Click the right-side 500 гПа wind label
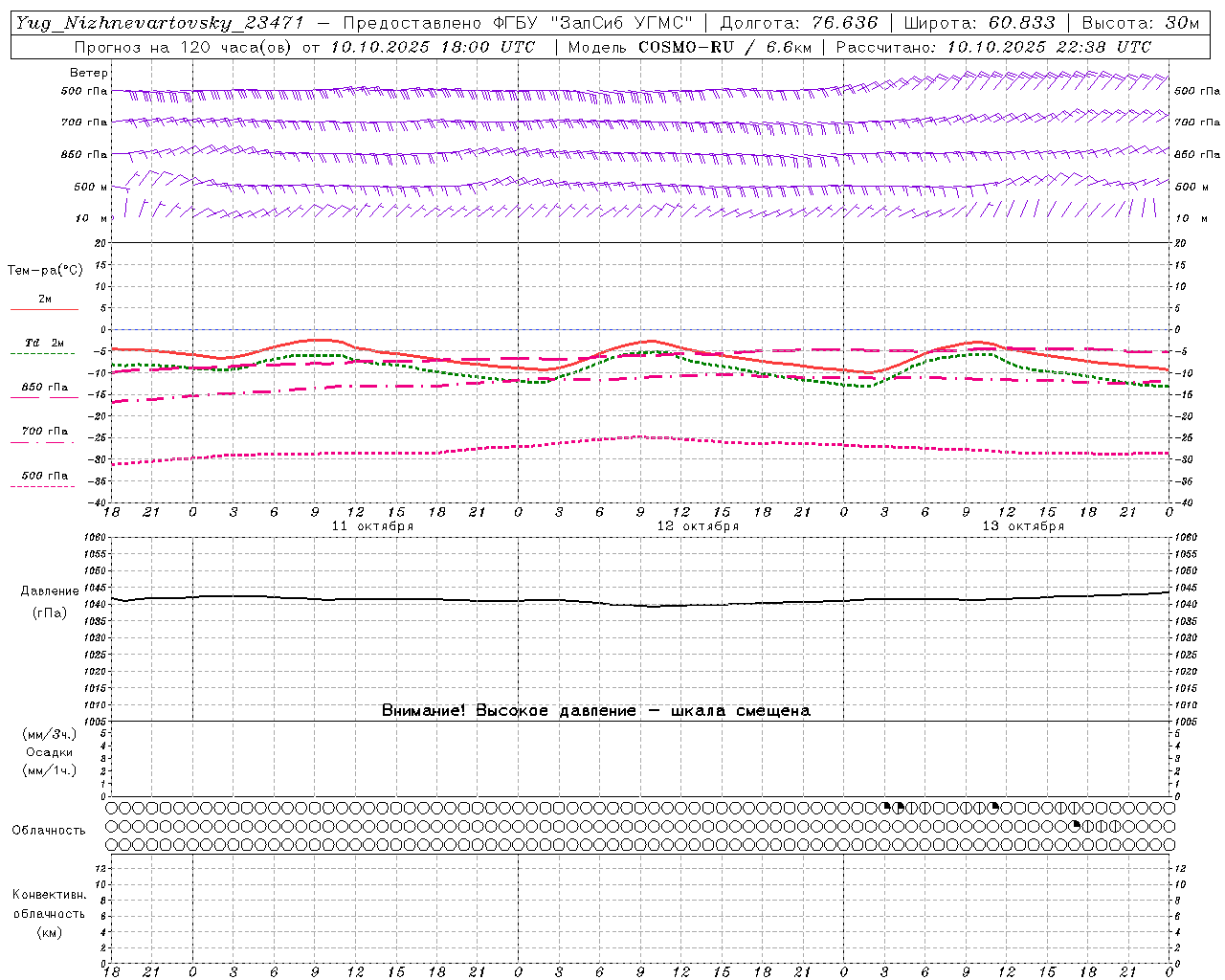This screenshot has width=1225, height=980. pyautogui.click(x=1197, y=91)
